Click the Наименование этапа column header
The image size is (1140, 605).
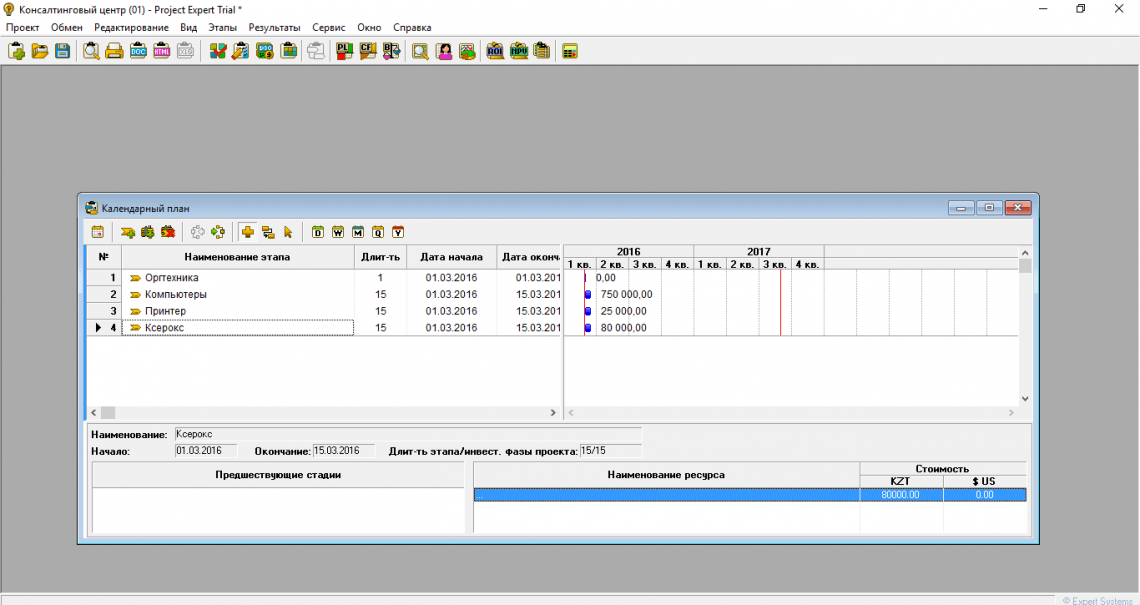click(237, 257)
